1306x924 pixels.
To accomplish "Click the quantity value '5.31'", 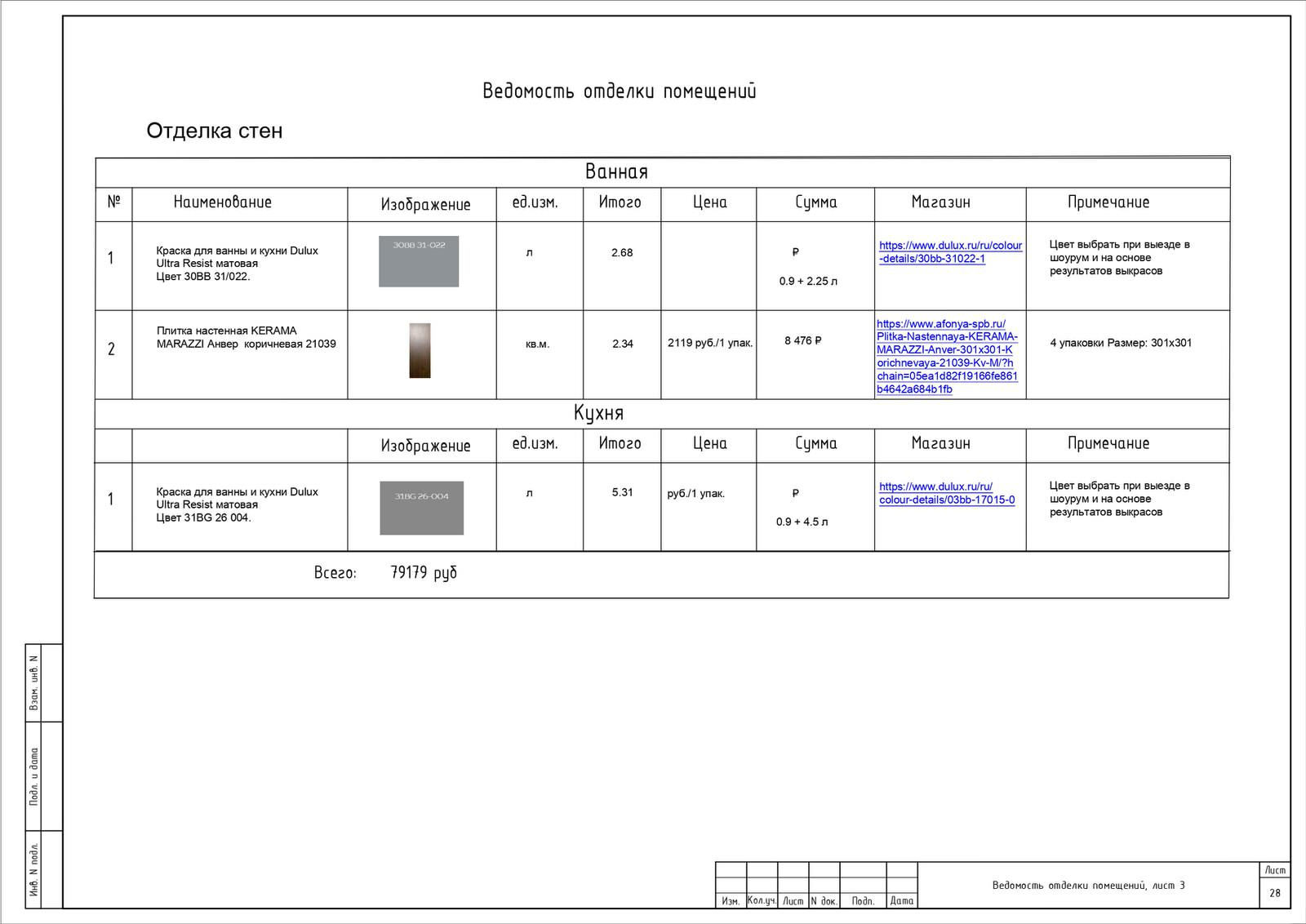I will tap(622, 492).
